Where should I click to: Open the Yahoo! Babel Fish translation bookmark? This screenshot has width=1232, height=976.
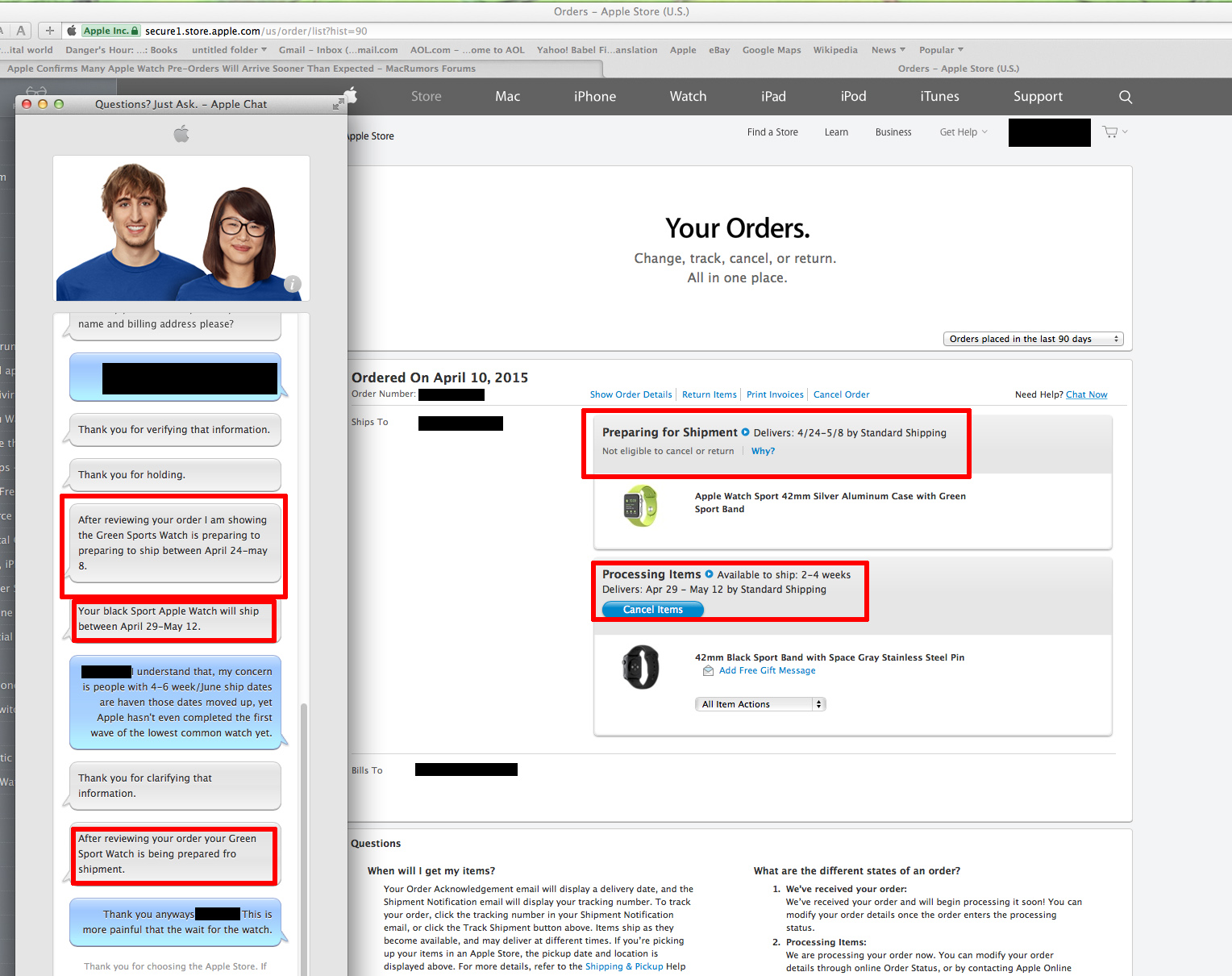point(597,50)
